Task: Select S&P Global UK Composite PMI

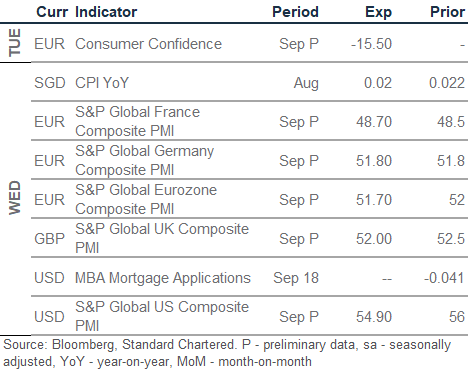Action: [162, 238]
